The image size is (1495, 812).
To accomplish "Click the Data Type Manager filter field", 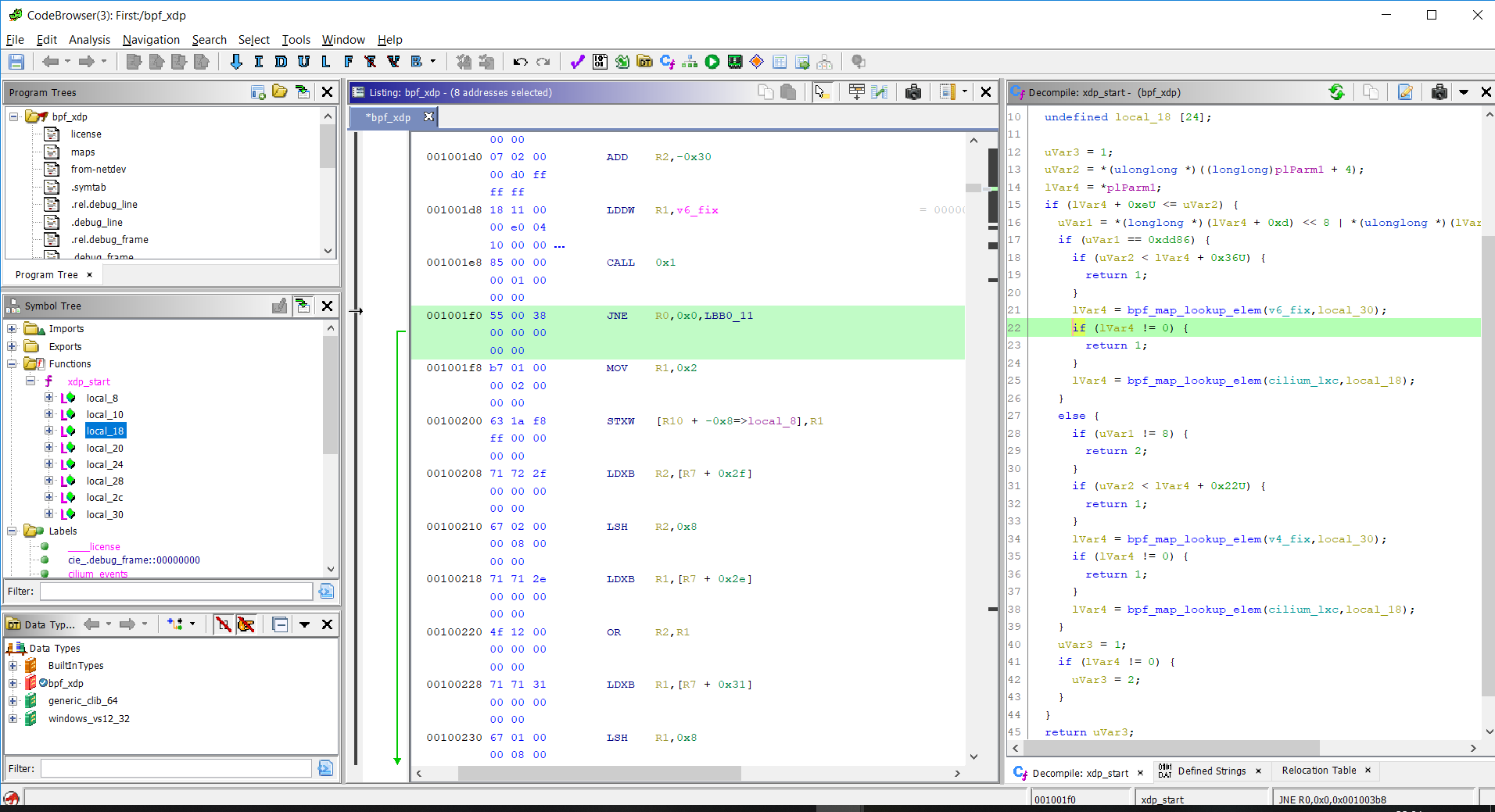I will [177, 769].
